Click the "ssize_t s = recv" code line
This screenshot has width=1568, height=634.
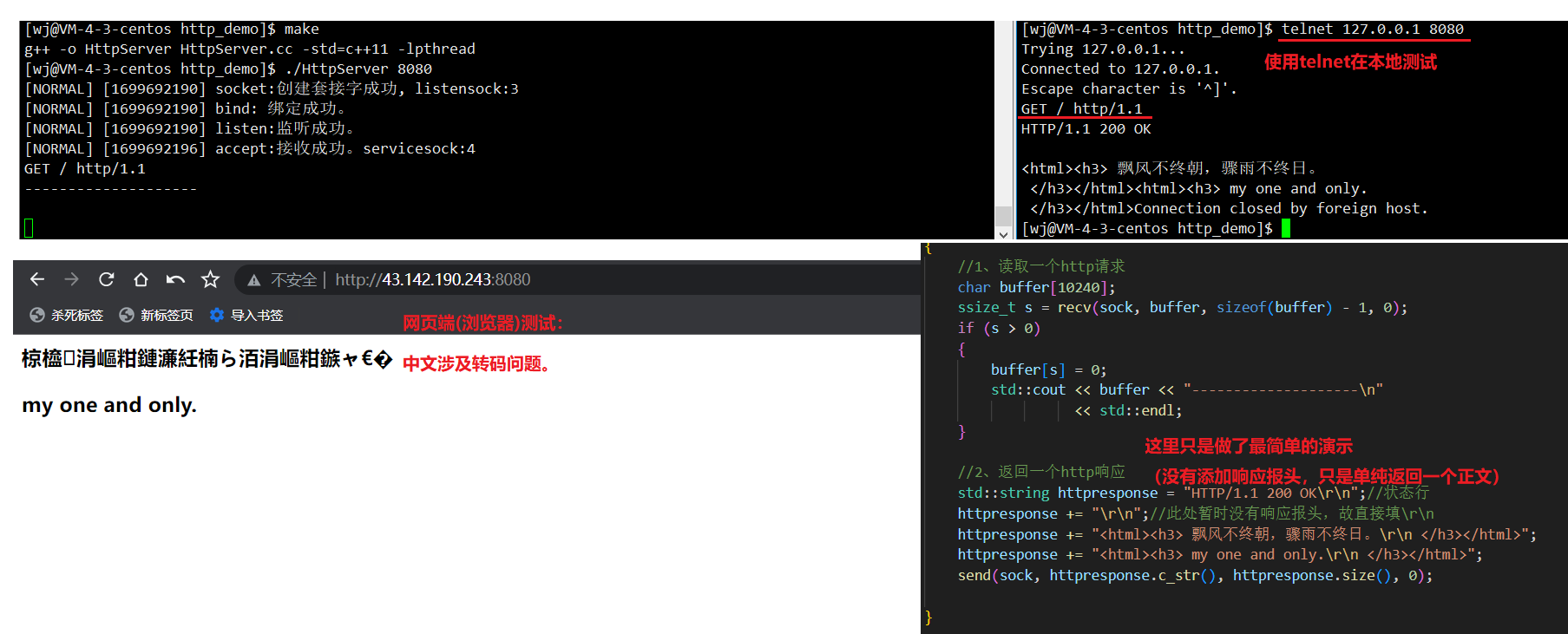pyautogui.click(x=1183, y=307)
